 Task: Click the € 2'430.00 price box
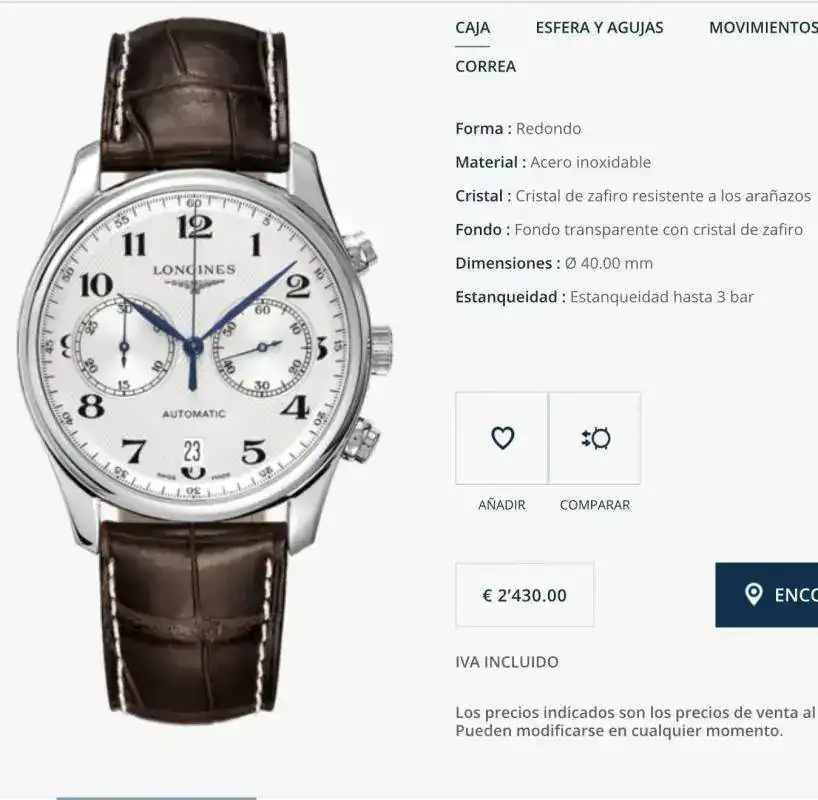tap(525, 595)
